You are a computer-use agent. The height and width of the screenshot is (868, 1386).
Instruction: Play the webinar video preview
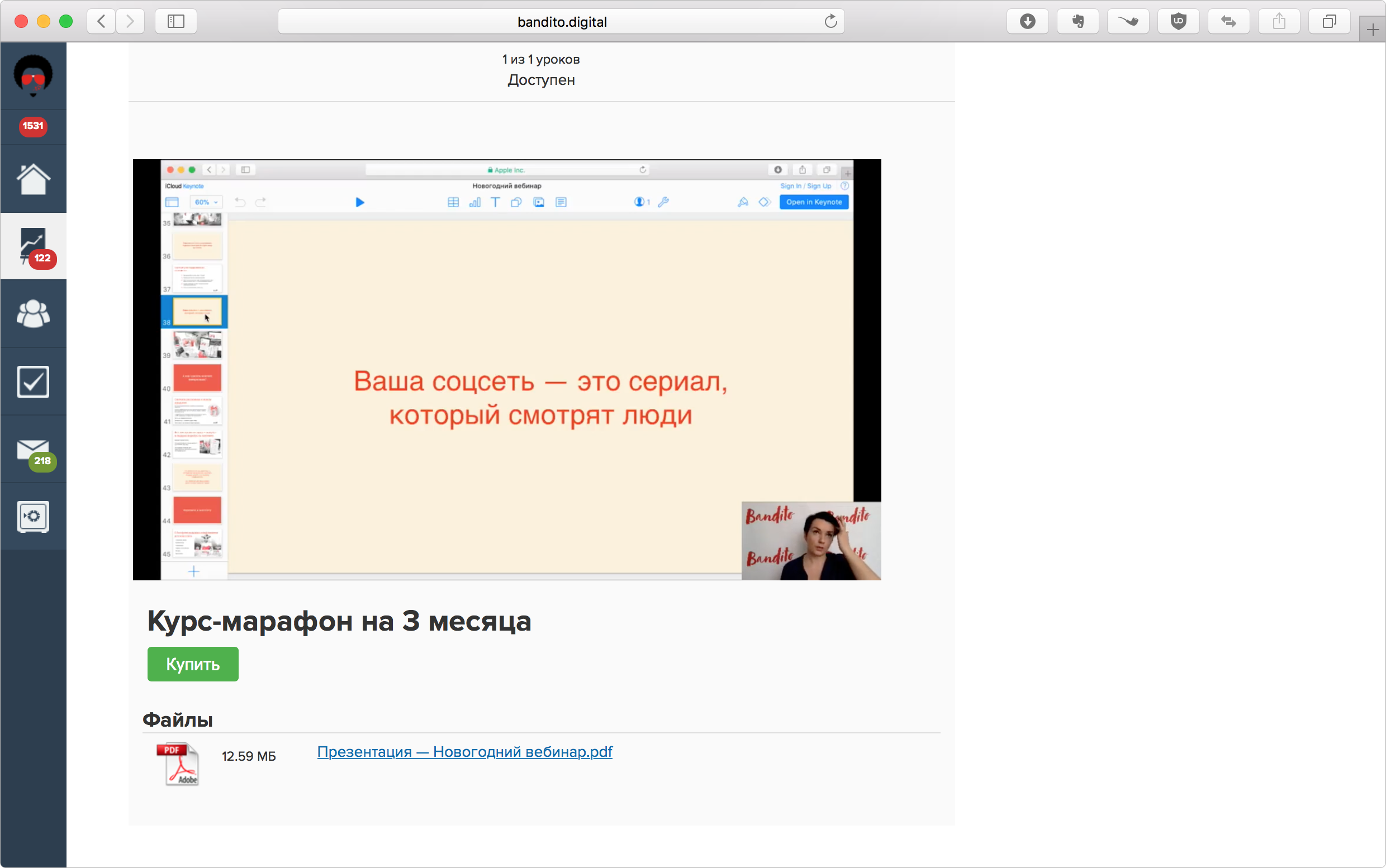(506, 370)
